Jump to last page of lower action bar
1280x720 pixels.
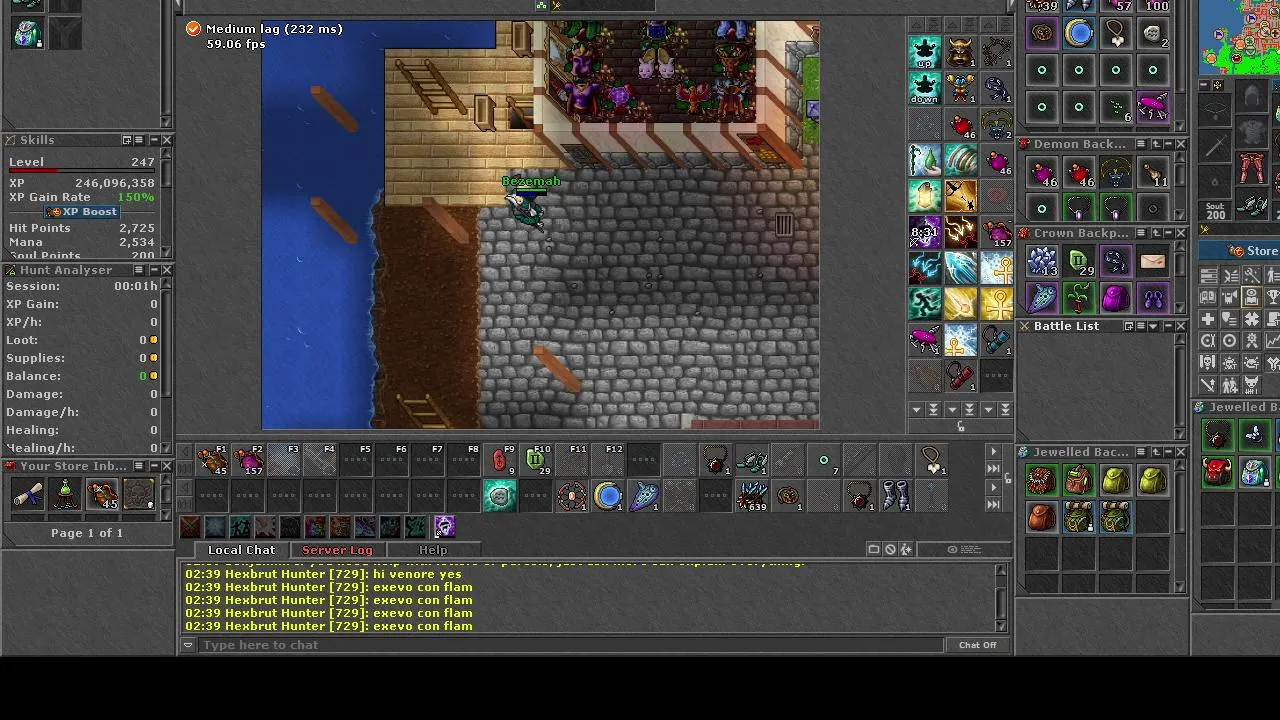[993, 504]
